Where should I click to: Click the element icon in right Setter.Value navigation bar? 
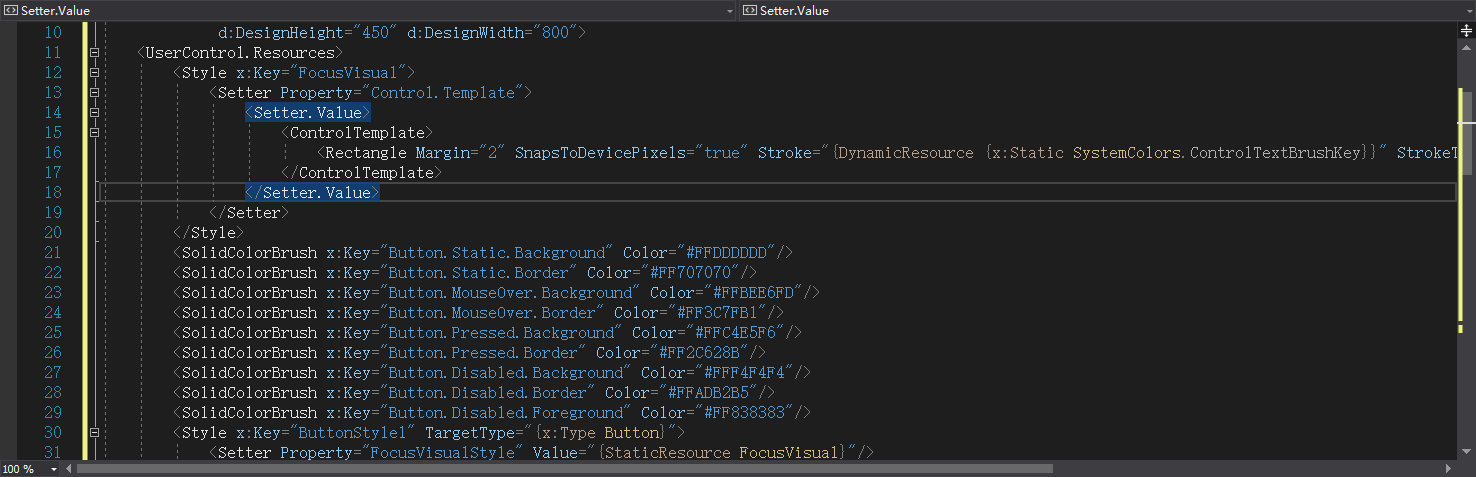click(750, 10)
